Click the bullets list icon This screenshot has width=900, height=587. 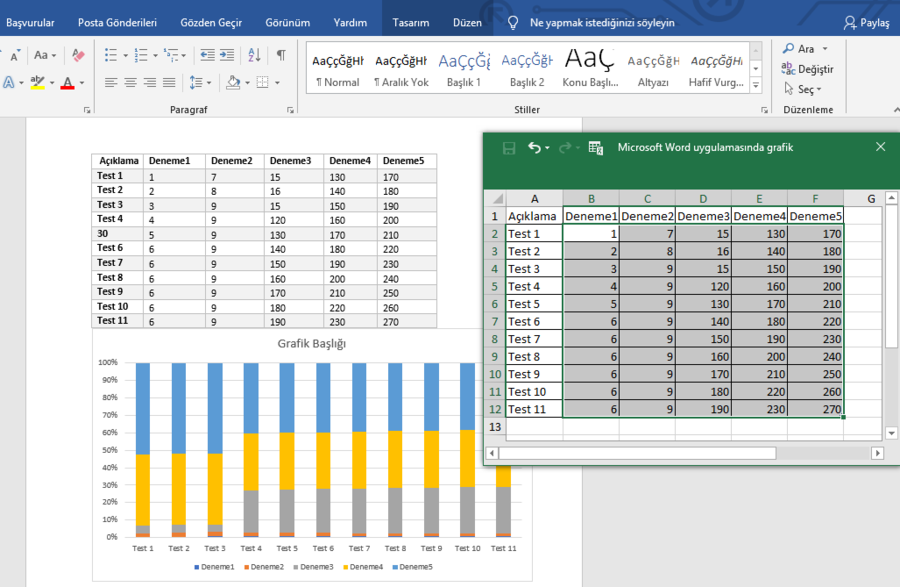[111, 55]
